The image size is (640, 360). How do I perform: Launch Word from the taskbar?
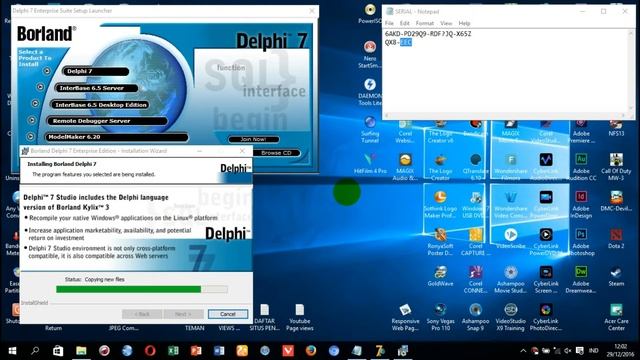click(x=219, y=351)
